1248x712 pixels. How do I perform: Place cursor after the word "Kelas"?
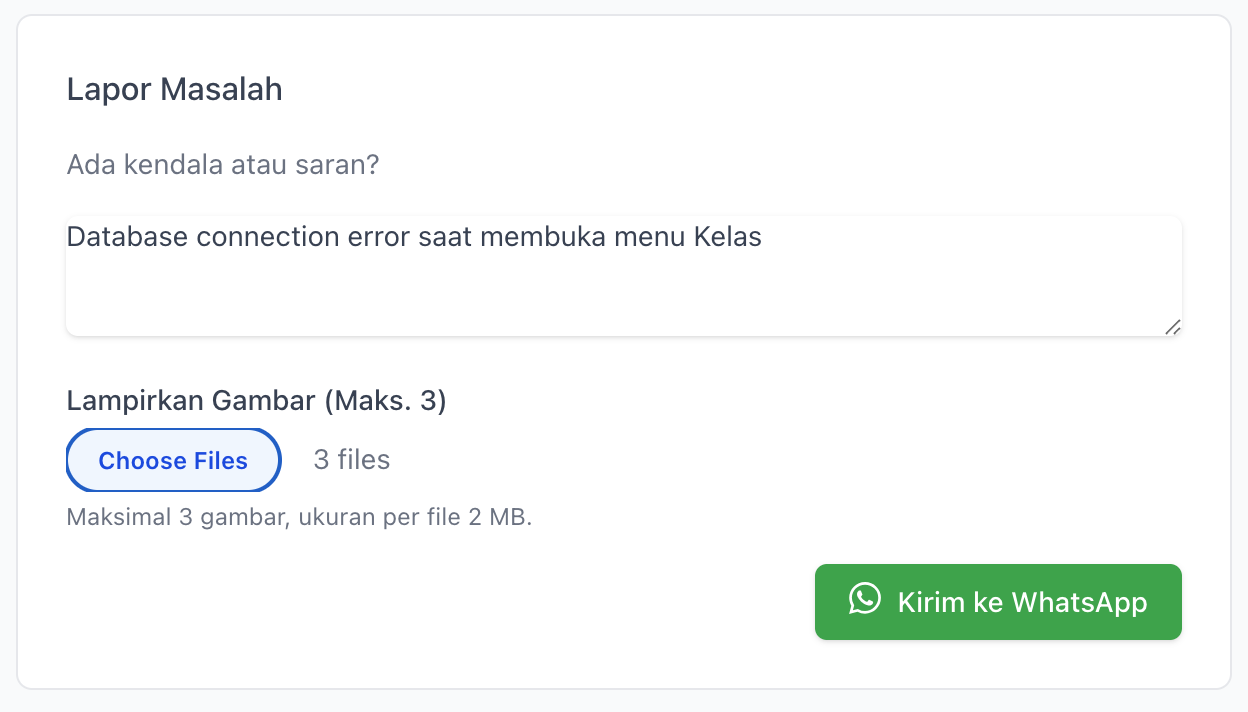click(x=763, y=237)
